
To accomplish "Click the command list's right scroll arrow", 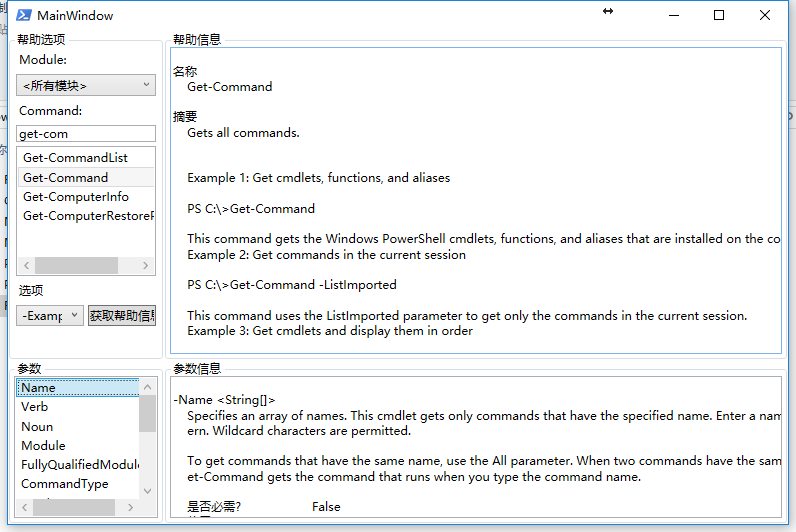I will pyautogui.click(x=146, y=265).
